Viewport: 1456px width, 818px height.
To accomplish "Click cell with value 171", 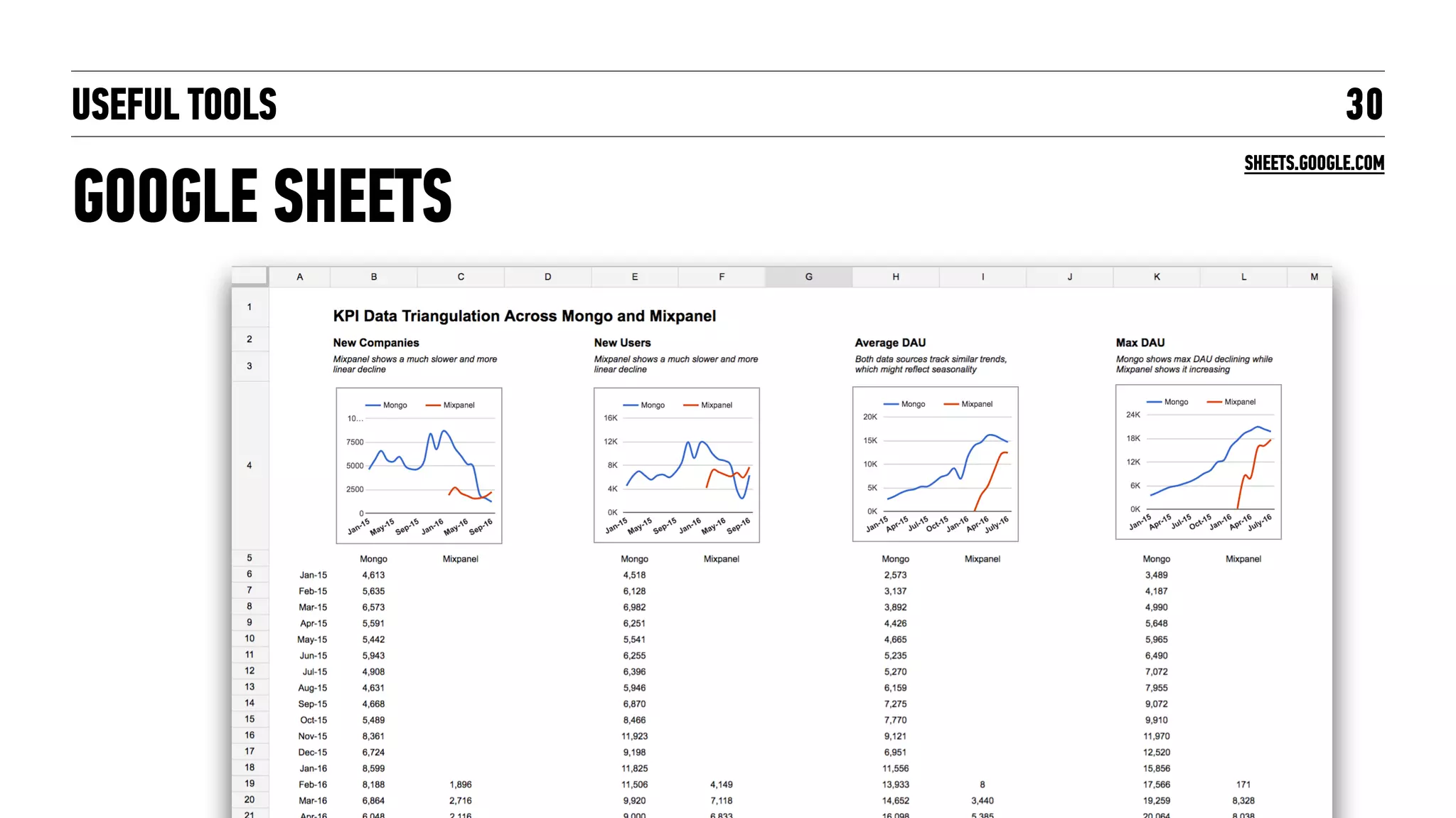I will pyautogui.click(x=1243, y=785).
